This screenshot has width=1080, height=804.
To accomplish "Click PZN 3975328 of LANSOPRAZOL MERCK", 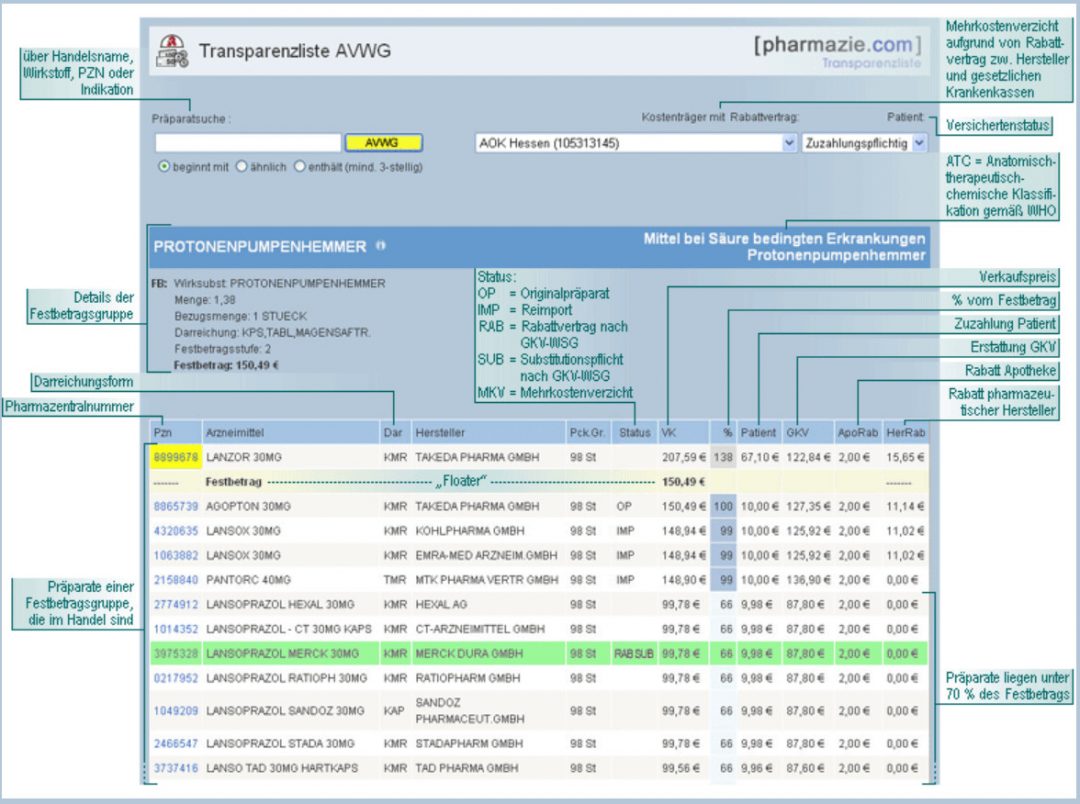I will tap(176, 653).
